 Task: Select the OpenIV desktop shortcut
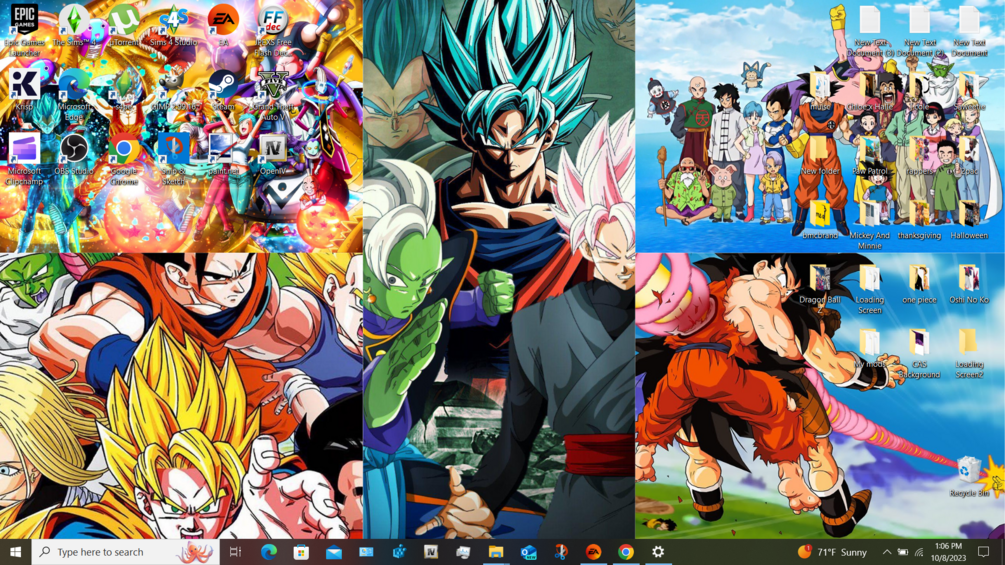point(273,154)
